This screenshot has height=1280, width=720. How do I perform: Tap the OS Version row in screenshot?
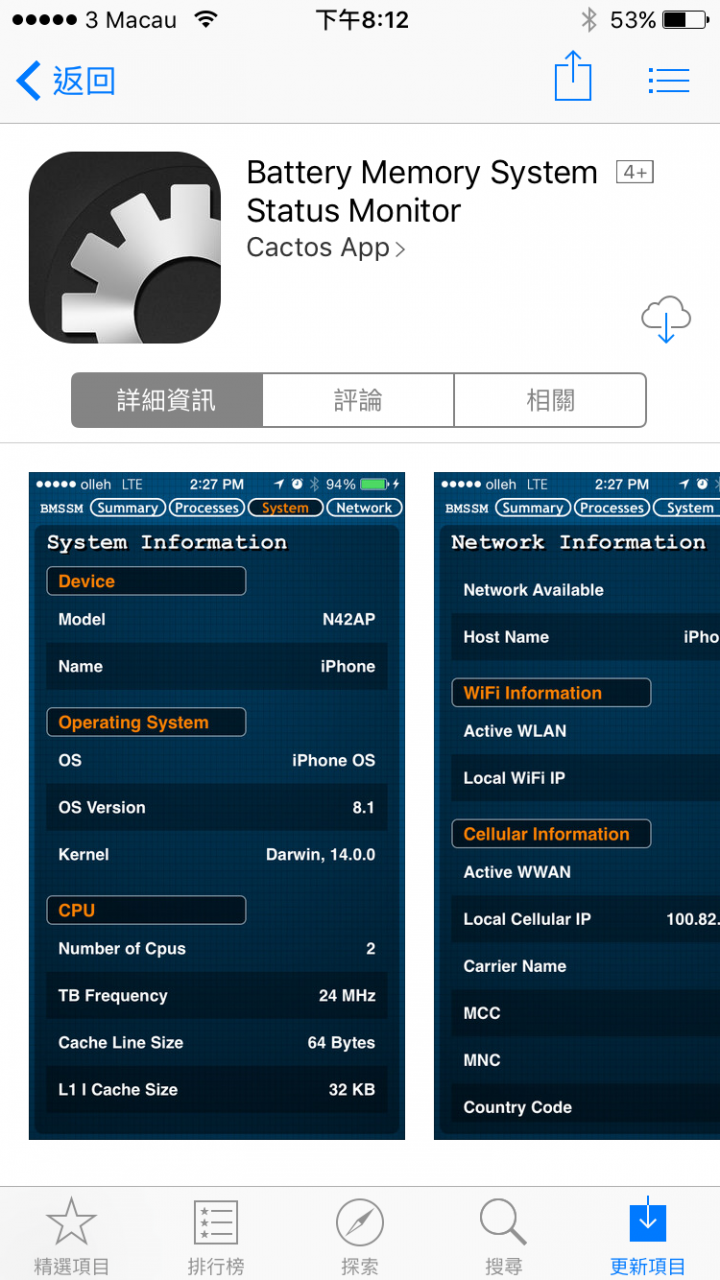coord(217,807)
